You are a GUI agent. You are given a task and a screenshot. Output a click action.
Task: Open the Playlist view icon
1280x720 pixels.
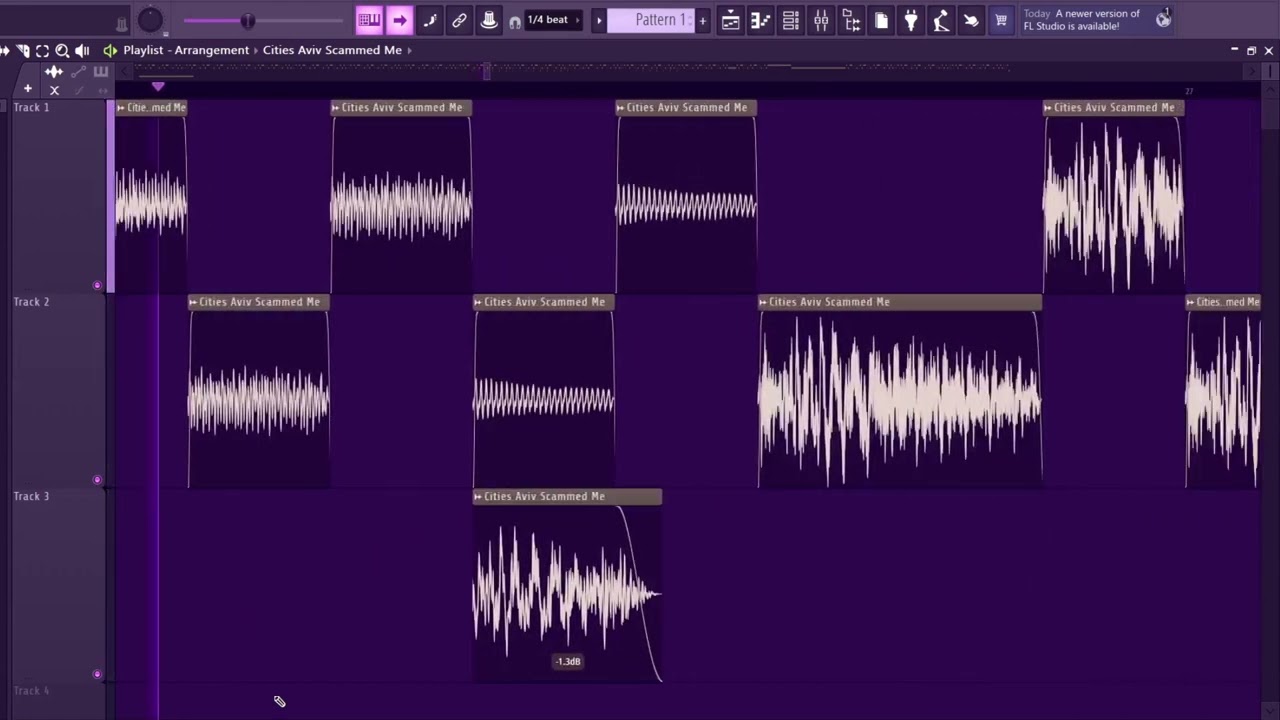click(731, 20)
